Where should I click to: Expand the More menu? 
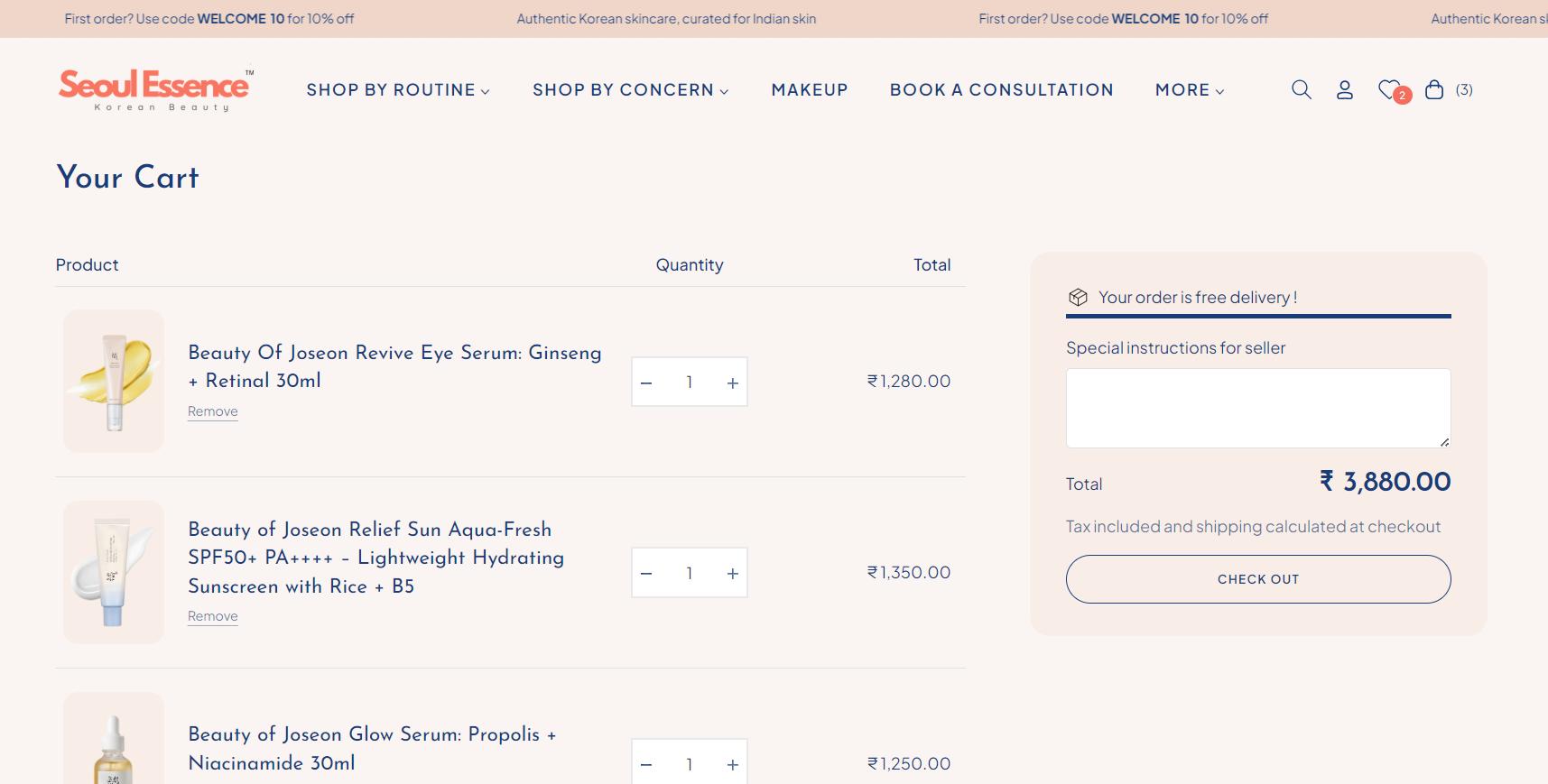pyautogui.click(x=1190, y=90)
